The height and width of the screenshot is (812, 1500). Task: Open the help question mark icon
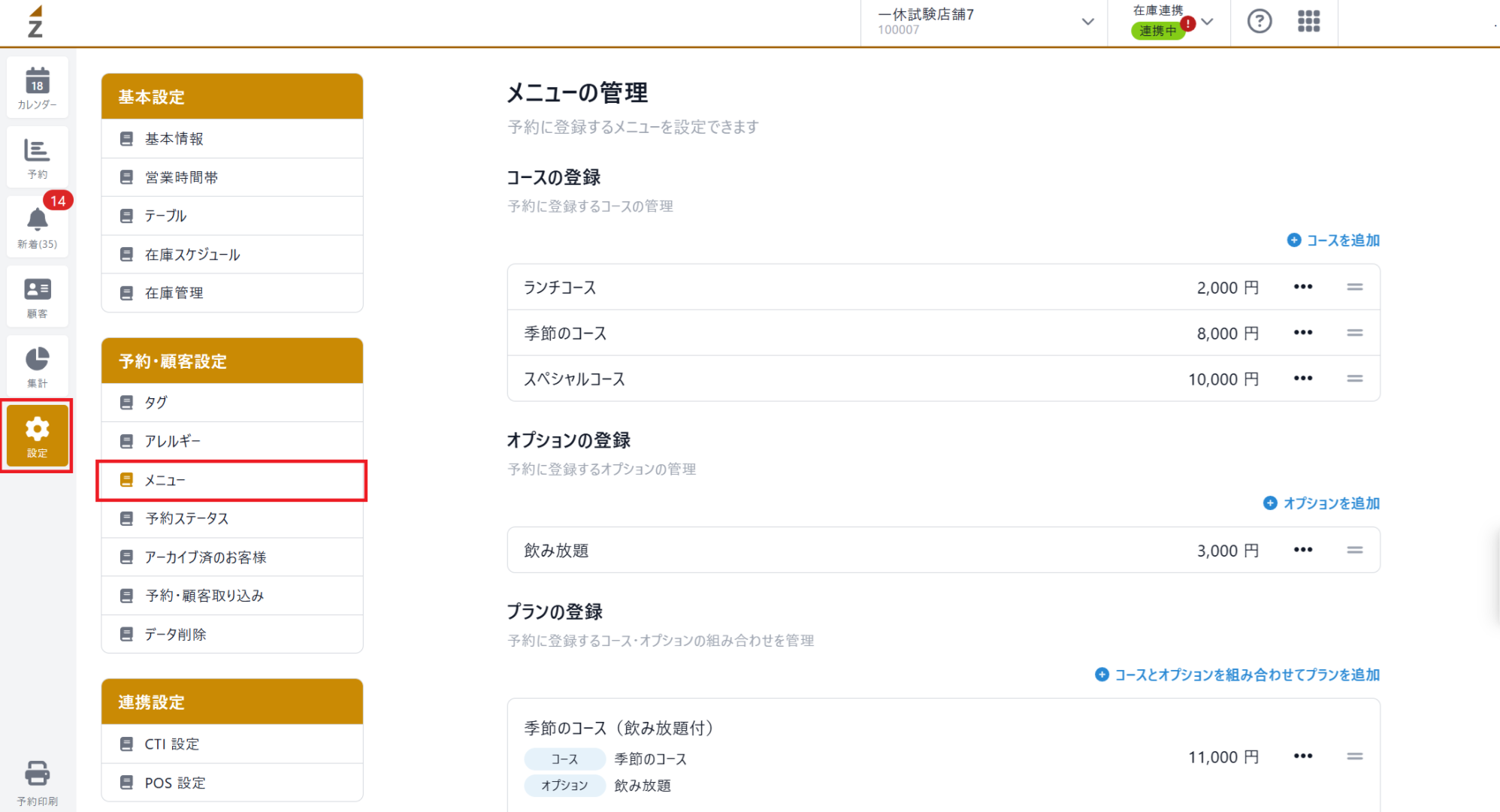coord(1260,22)
